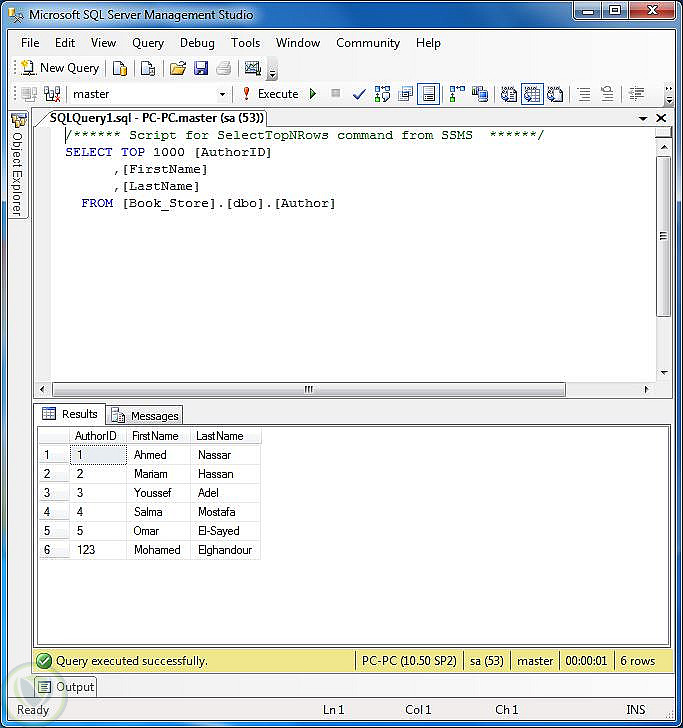
Task: Click the editor's scroll down arrow
Action: pyautogui.click(x=664, y=372)
